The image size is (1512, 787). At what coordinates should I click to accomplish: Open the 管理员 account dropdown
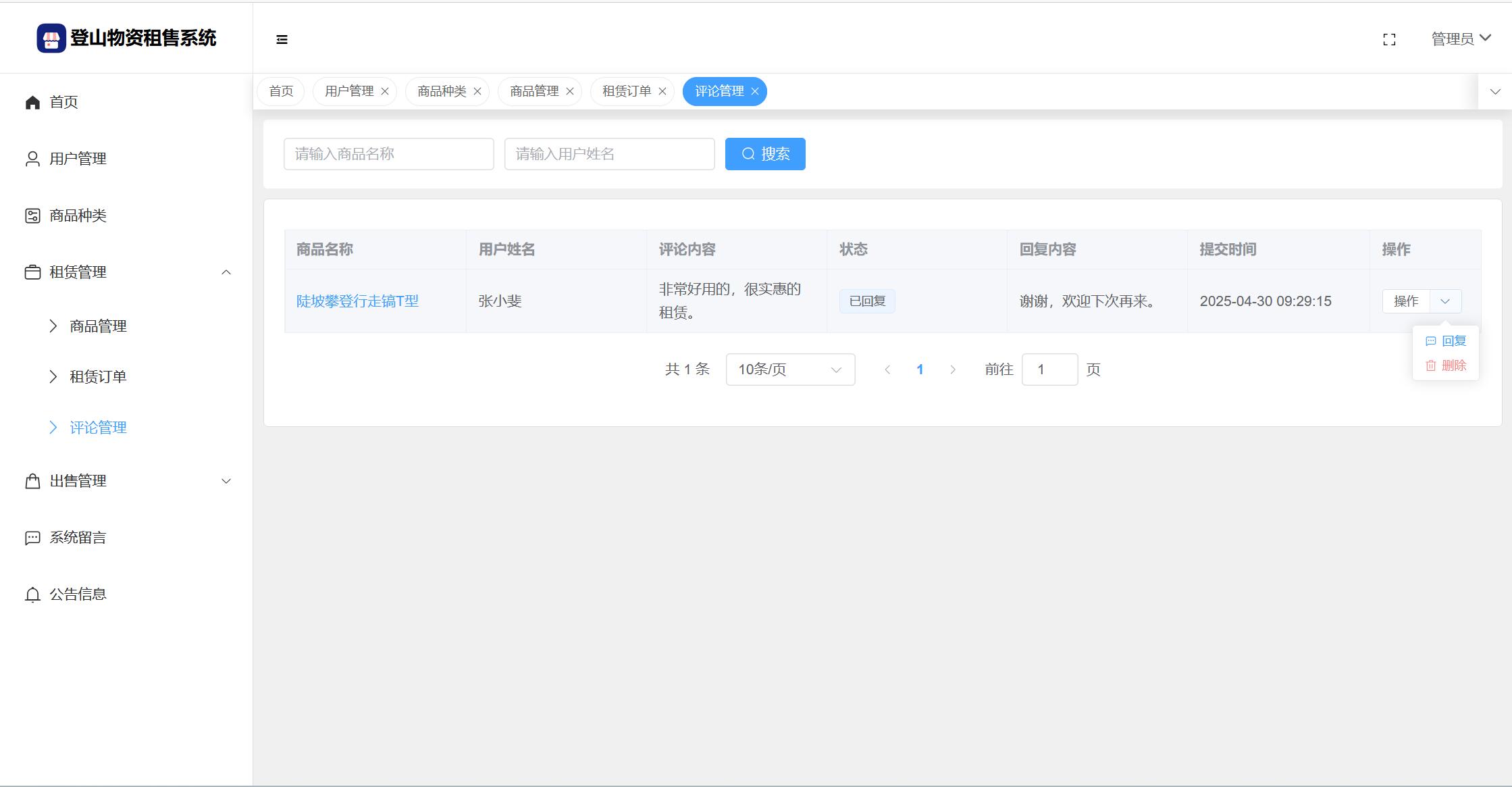(1461, 39)
